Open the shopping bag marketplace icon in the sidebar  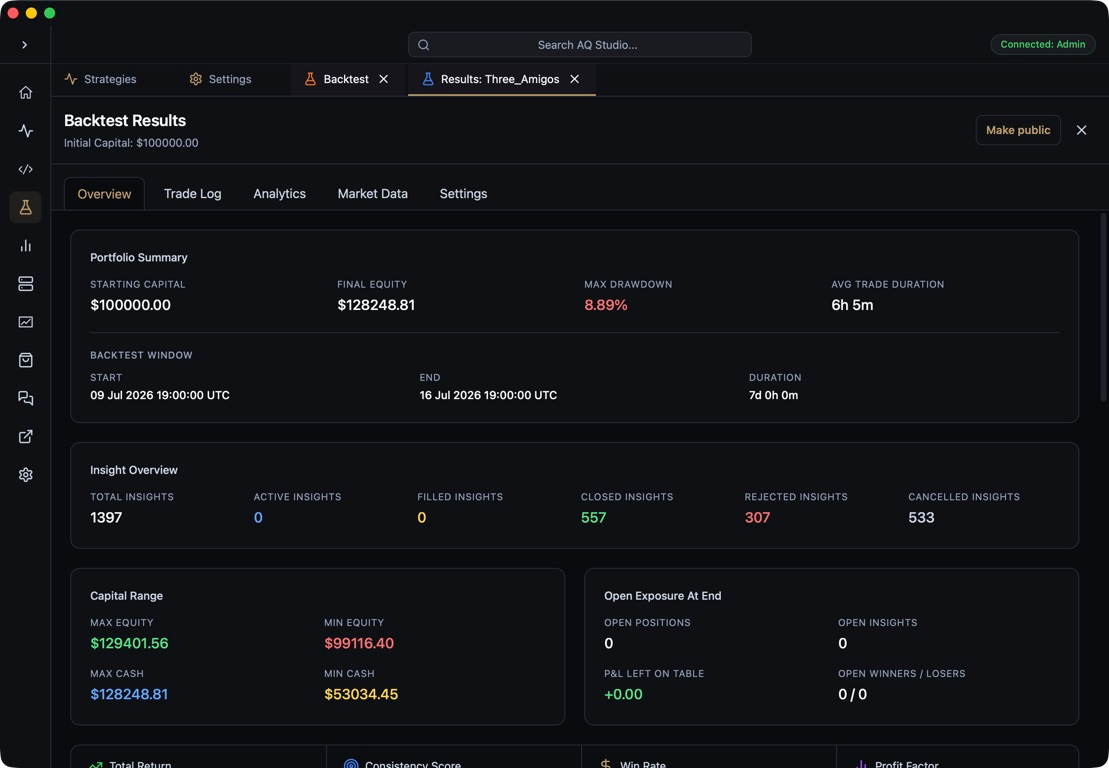(25, 360)
